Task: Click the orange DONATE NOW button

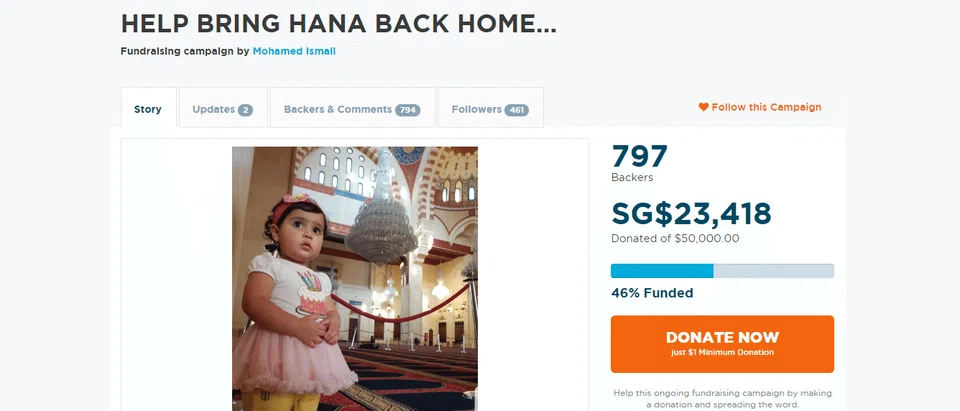Action: pyautogui.click(x=722, y=344)
